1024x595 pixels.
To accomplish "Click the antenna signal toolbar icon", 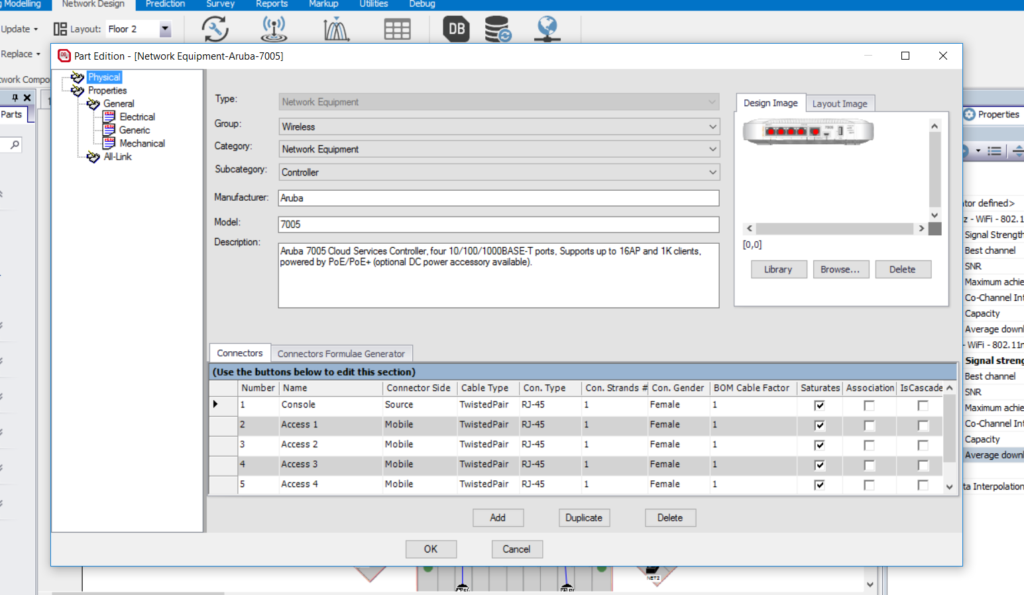I will pyautogui.click(x=274, y=29).
